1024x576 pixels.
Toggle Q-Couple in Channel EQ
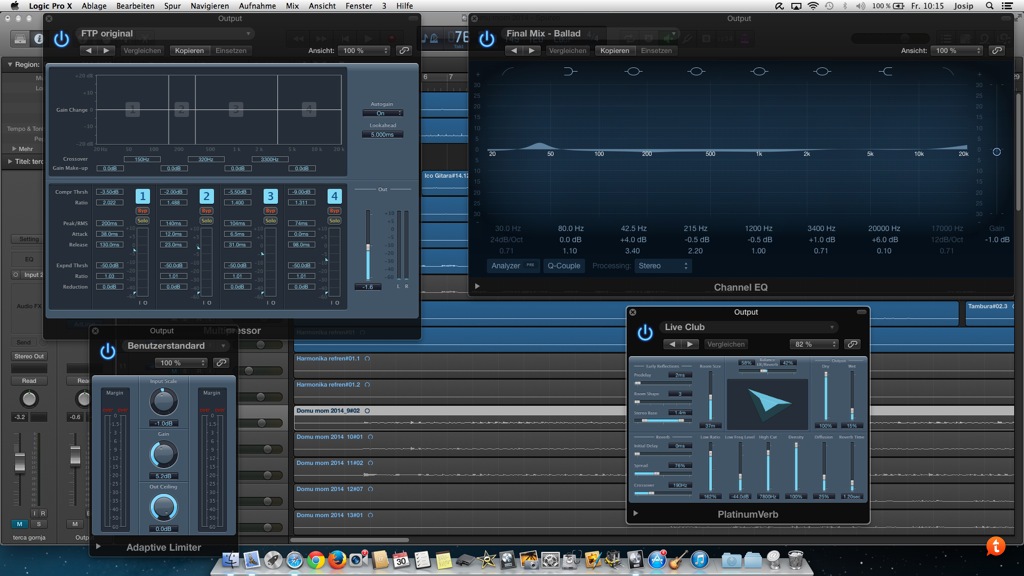[564, 266]
